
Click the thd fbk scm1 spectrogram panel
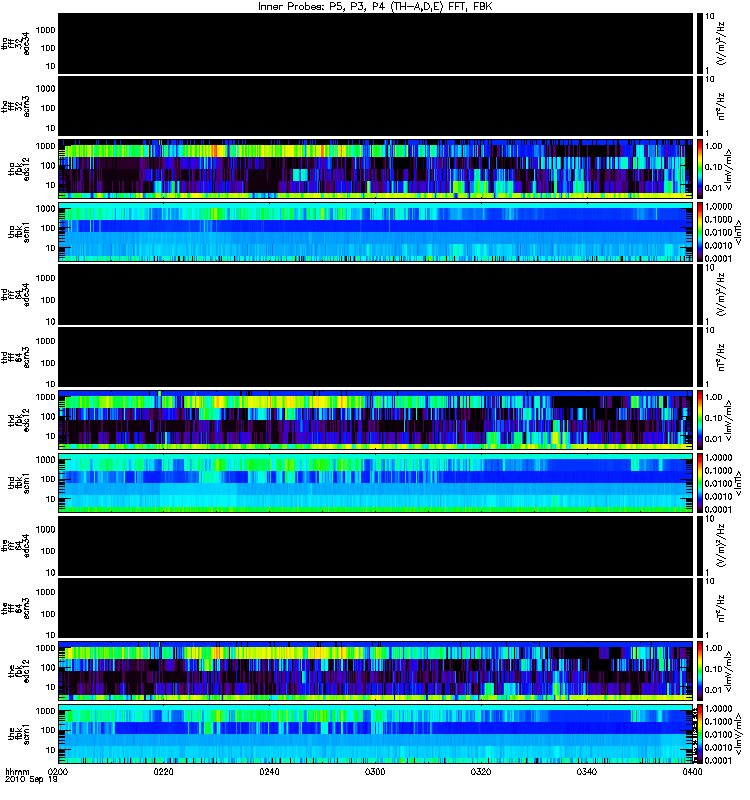click(376, 483)
